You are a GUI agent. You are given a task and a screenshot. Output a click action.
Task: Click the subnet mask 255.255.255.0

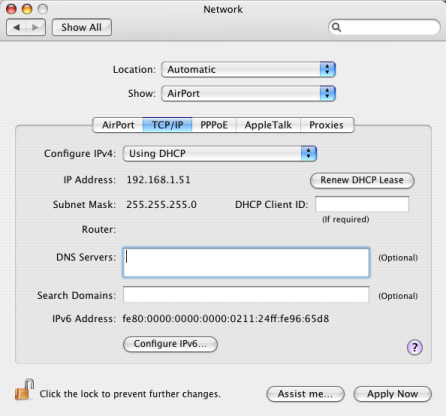coord(161,204)
